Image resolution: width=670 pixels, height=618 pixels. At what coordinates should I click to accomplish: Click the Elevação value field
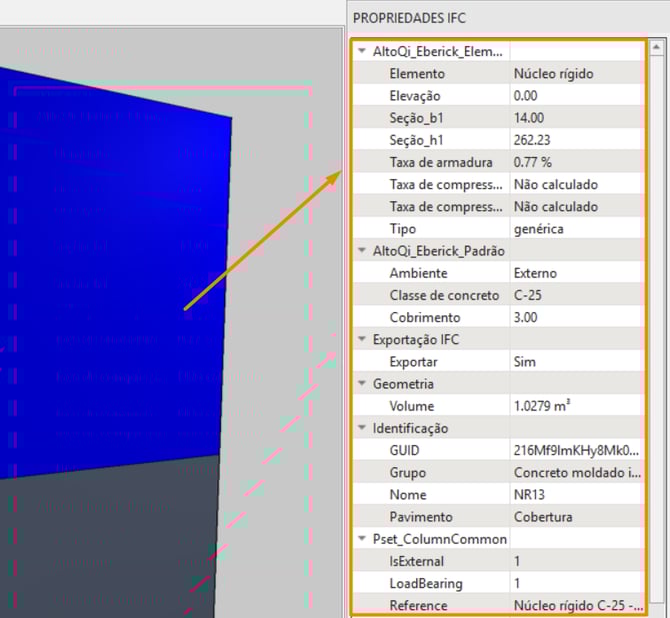coord(575,96)
